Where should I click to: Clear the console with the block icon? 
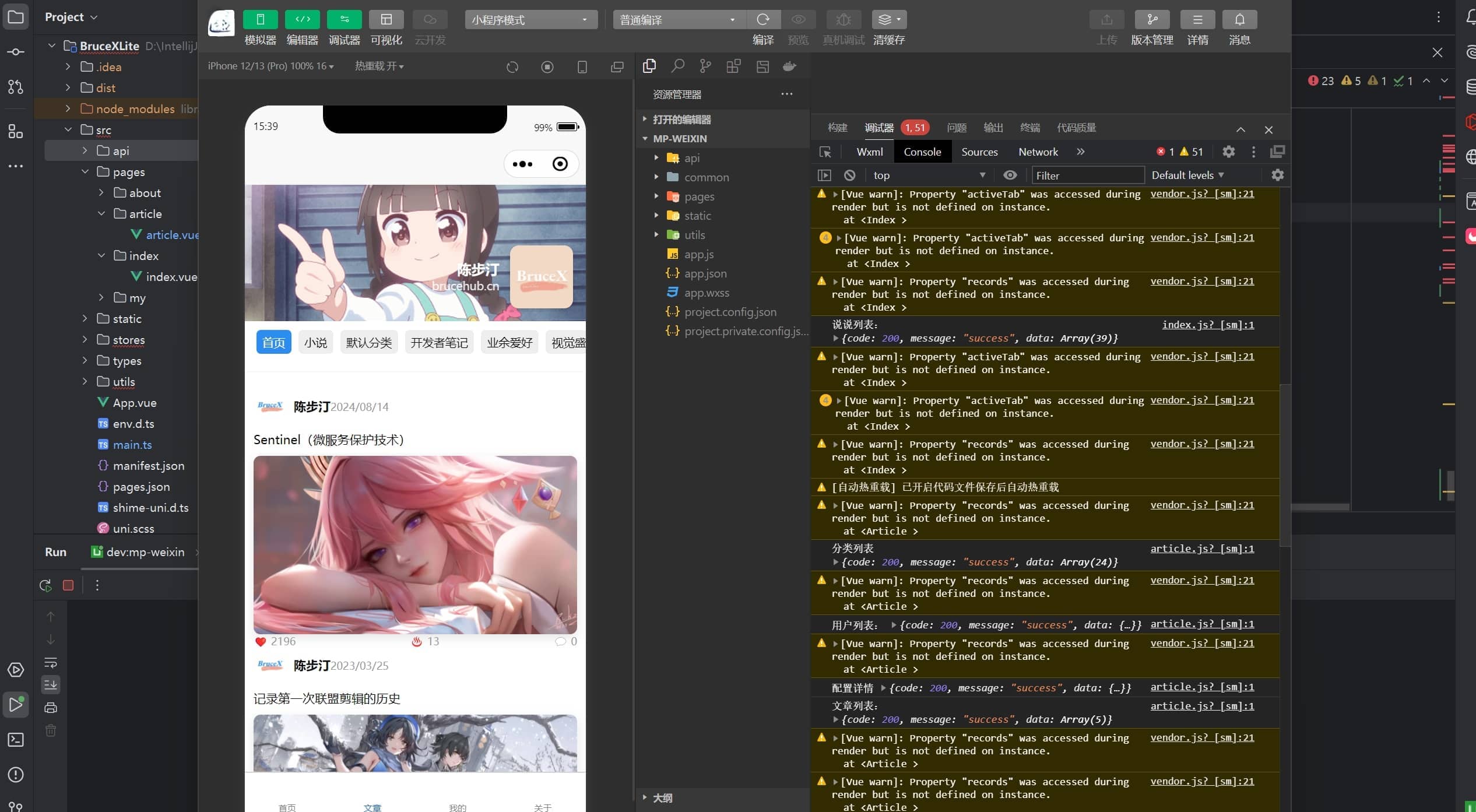pos(849,175)
